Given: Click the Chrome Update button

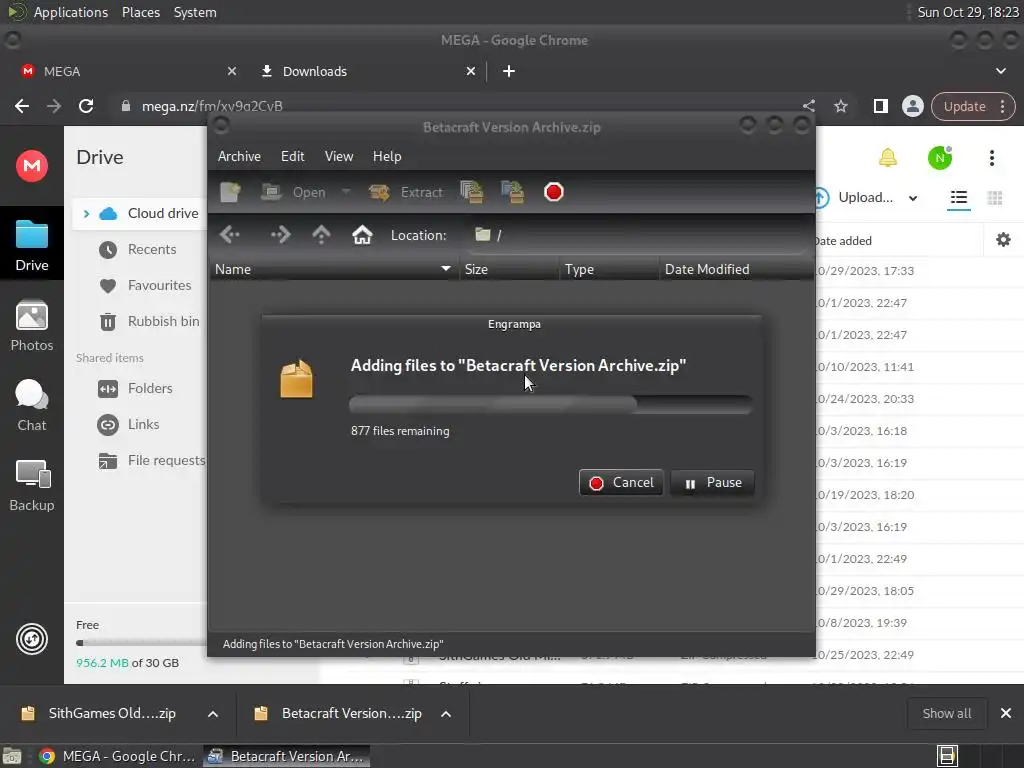Looking at the screenshot, I should tap(973, 106).
